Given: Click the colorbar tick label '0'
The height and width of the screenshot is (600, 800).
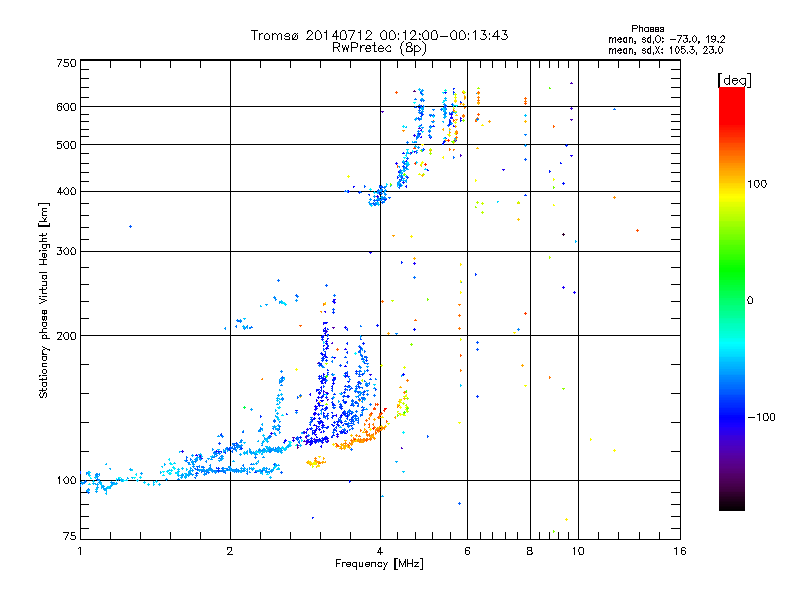Looking at the screenshot, I should pos(750,301).
